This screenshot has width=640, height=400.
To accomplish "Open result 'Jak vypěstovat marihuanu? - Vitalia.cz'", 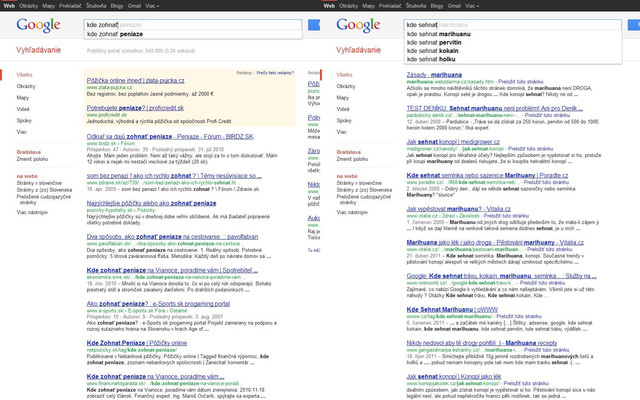I will pos(458,209).
